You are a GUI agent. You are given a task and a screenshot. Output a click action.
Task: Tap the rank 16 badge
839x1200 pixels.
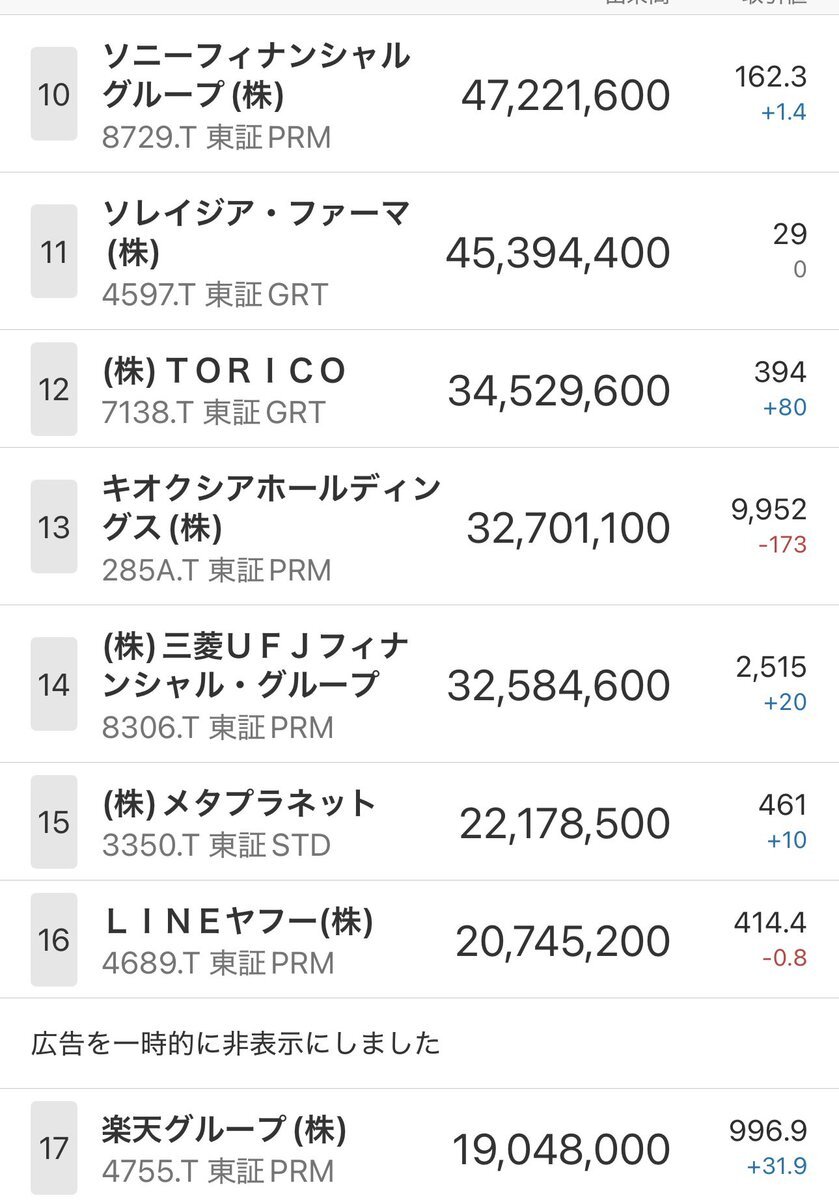pyautogui.click(x=54, y=940)
